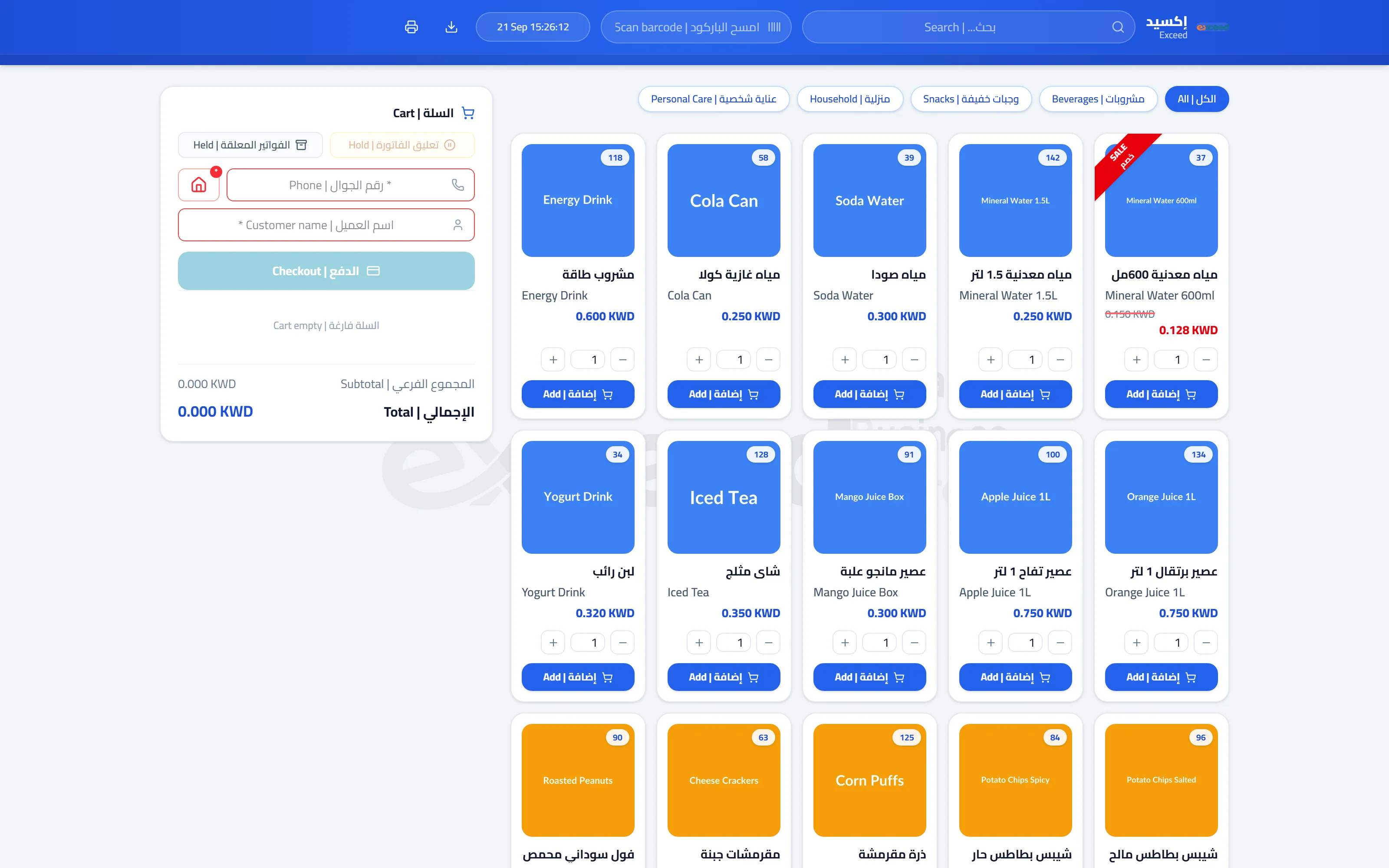Switch to Beverages category
1389x868 pixels.
pos(1098,99)
